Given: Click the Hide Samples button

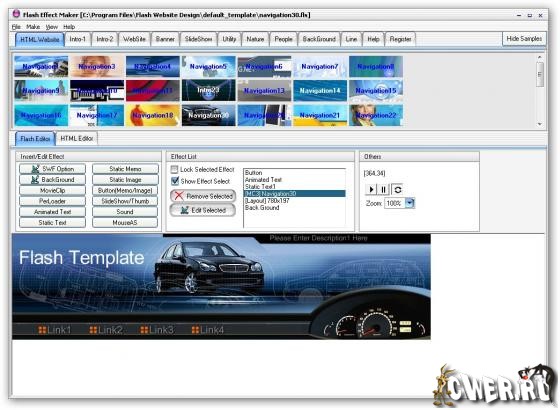Looking at the screenshot, I should 524,39.
